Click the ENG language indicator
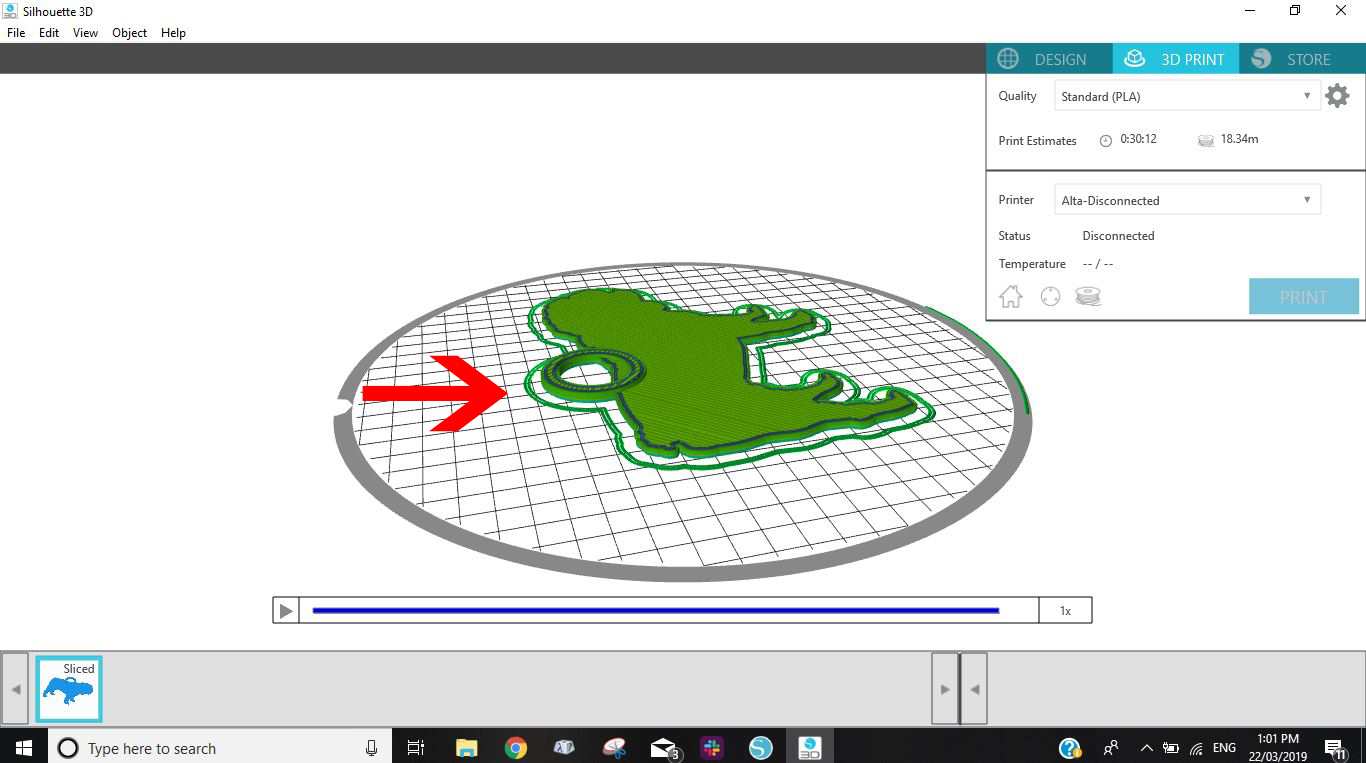 [x=1224, y=748]
